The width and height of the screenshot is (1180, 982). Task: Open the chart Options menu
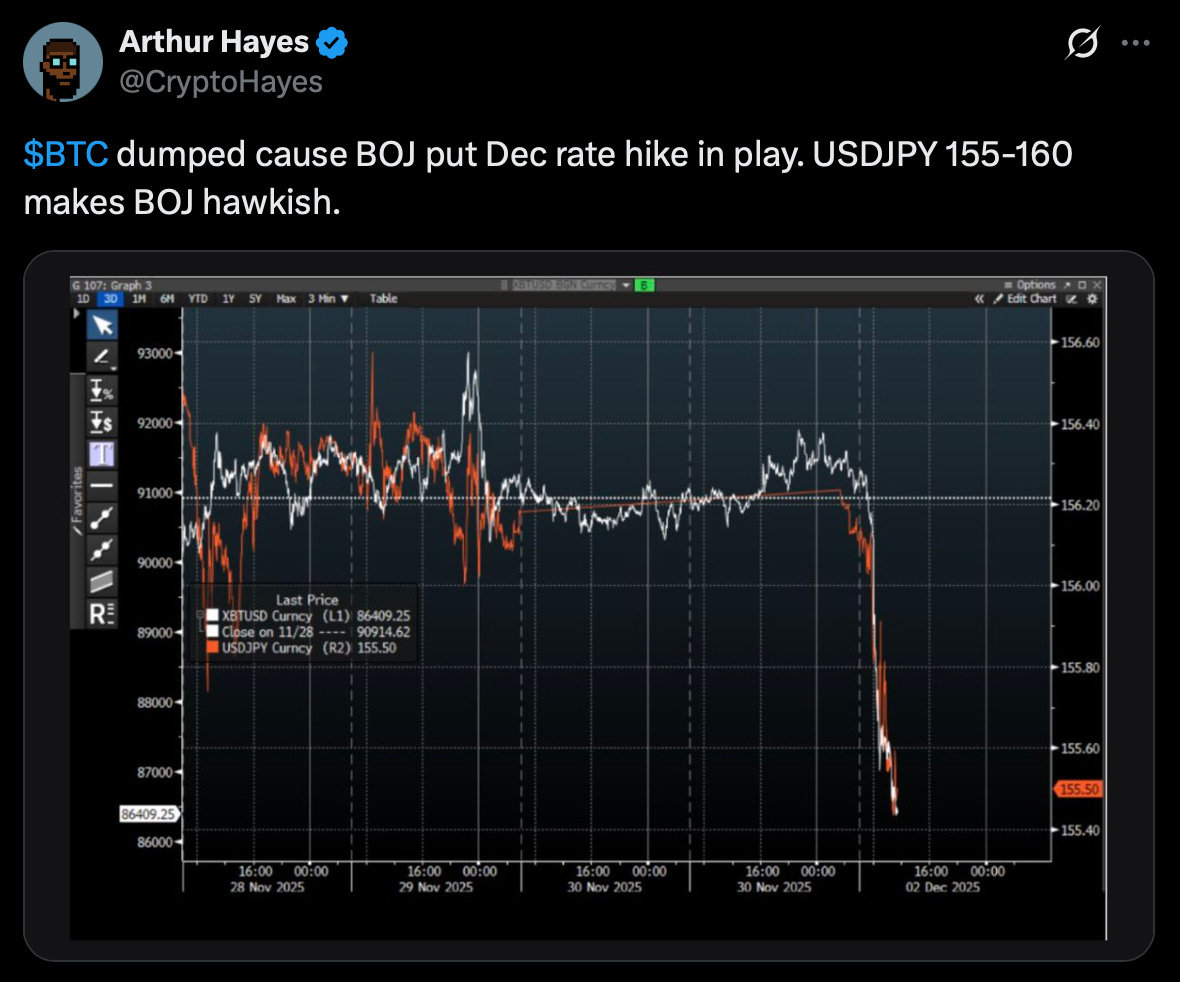click(1030, 284)
